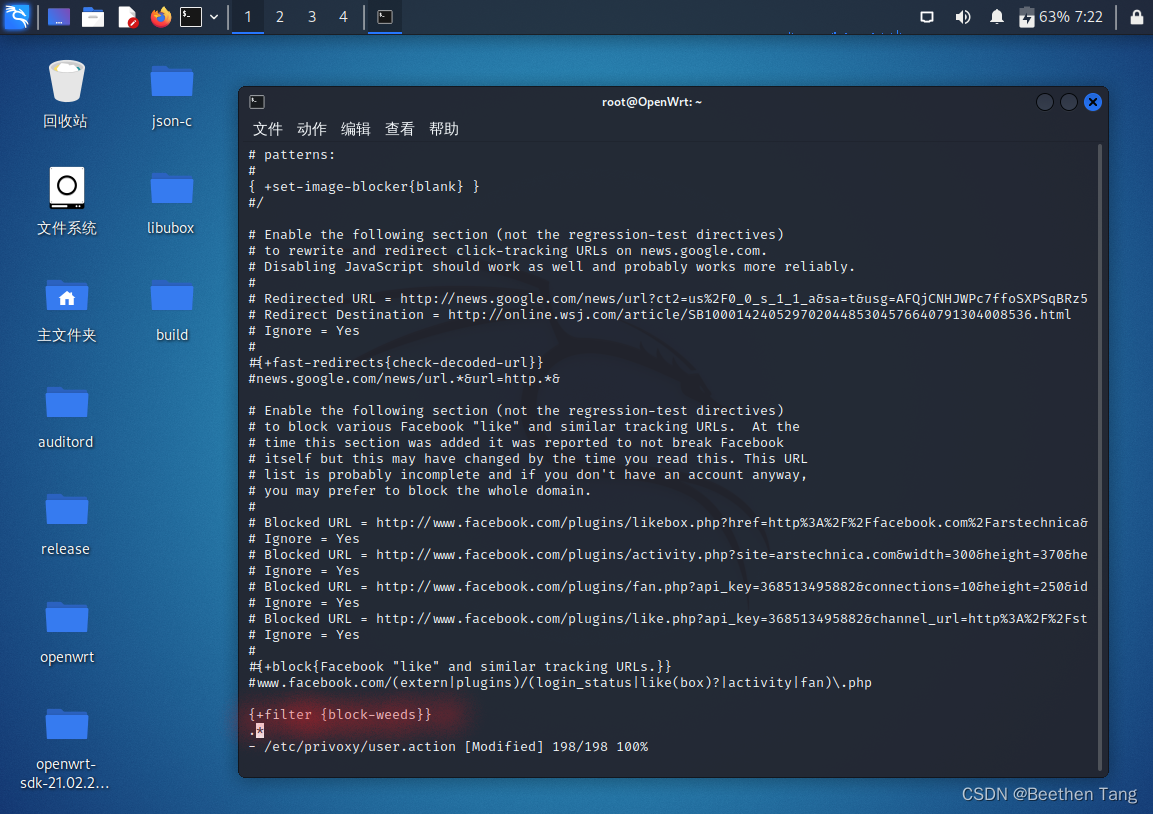Screen dimensions: 1153x814
Task: Click the '/etc/privoxy/user.action [Modified]' status line
Action: (448, 746)
